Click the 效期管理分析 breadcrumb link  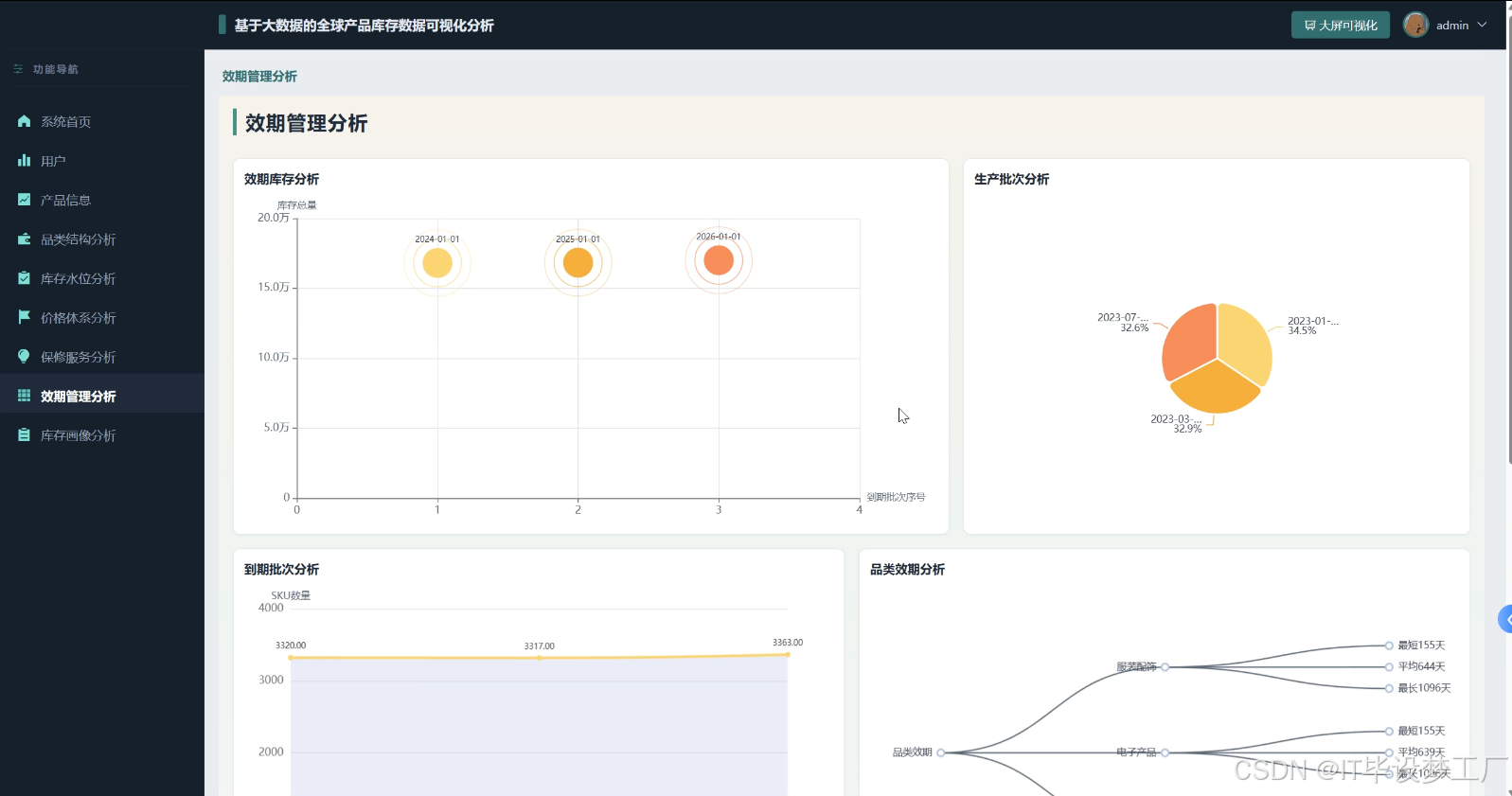259,77
